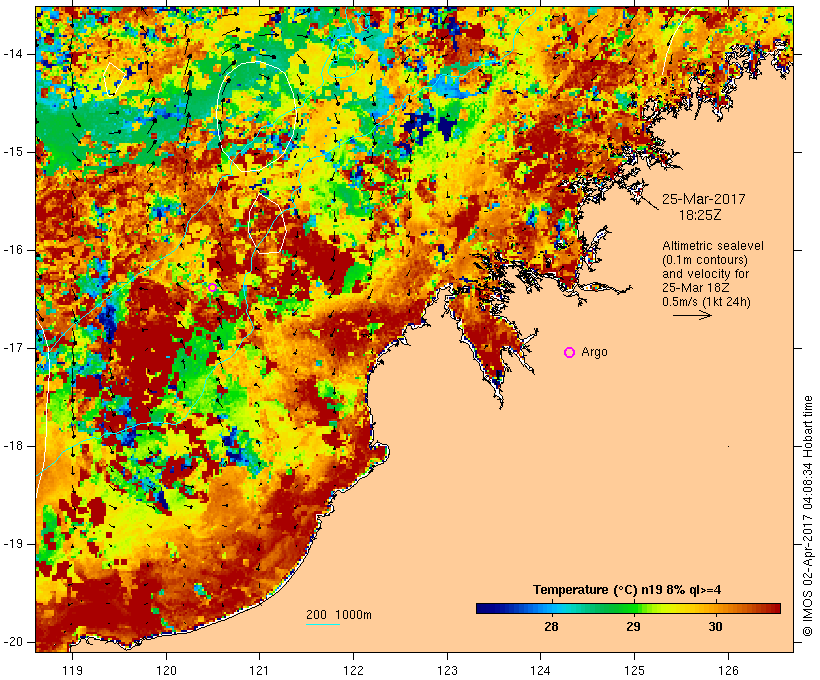The height and width of the screenshot is (680, 820).
Task: Click the '0.5m/s (1kt 24h)' scale text
Action: coord(706,302)
